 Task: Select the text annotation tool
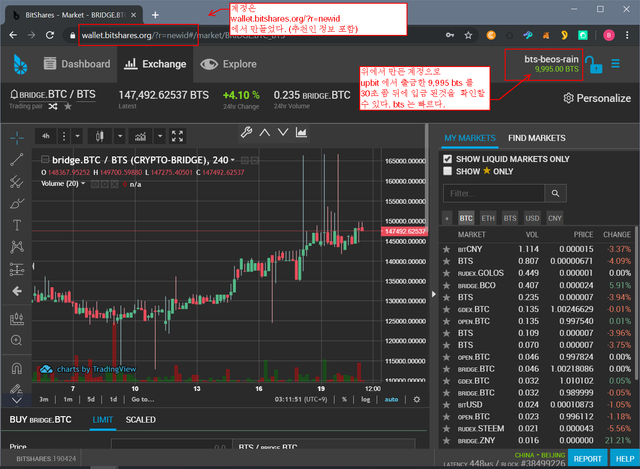click(x=17, y=225)
